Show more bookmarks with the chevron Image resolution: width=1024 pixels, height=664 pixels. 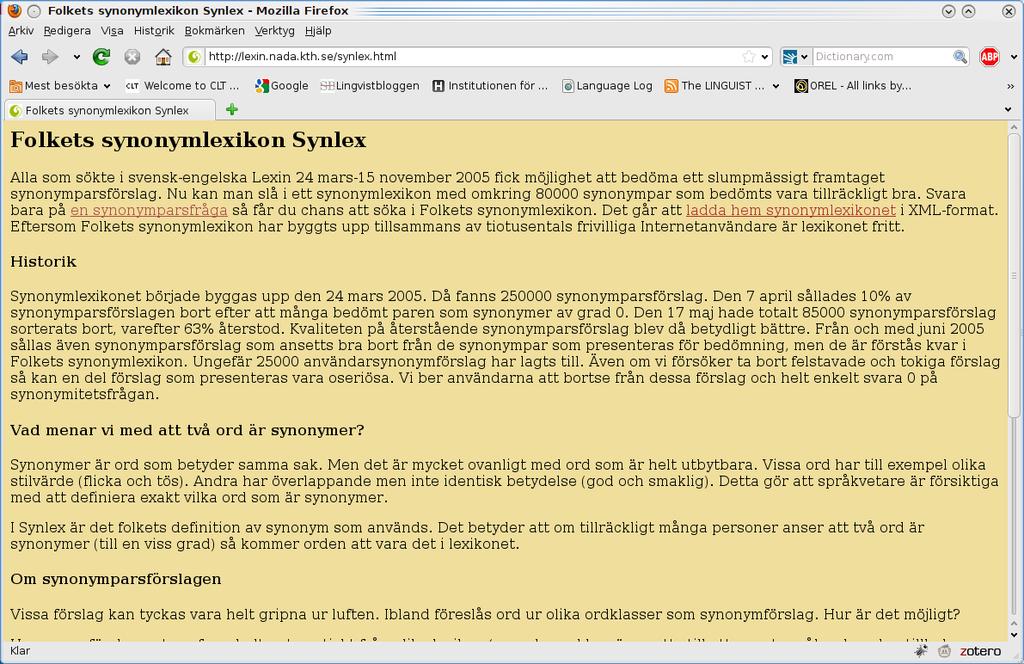pos(1010,86)
